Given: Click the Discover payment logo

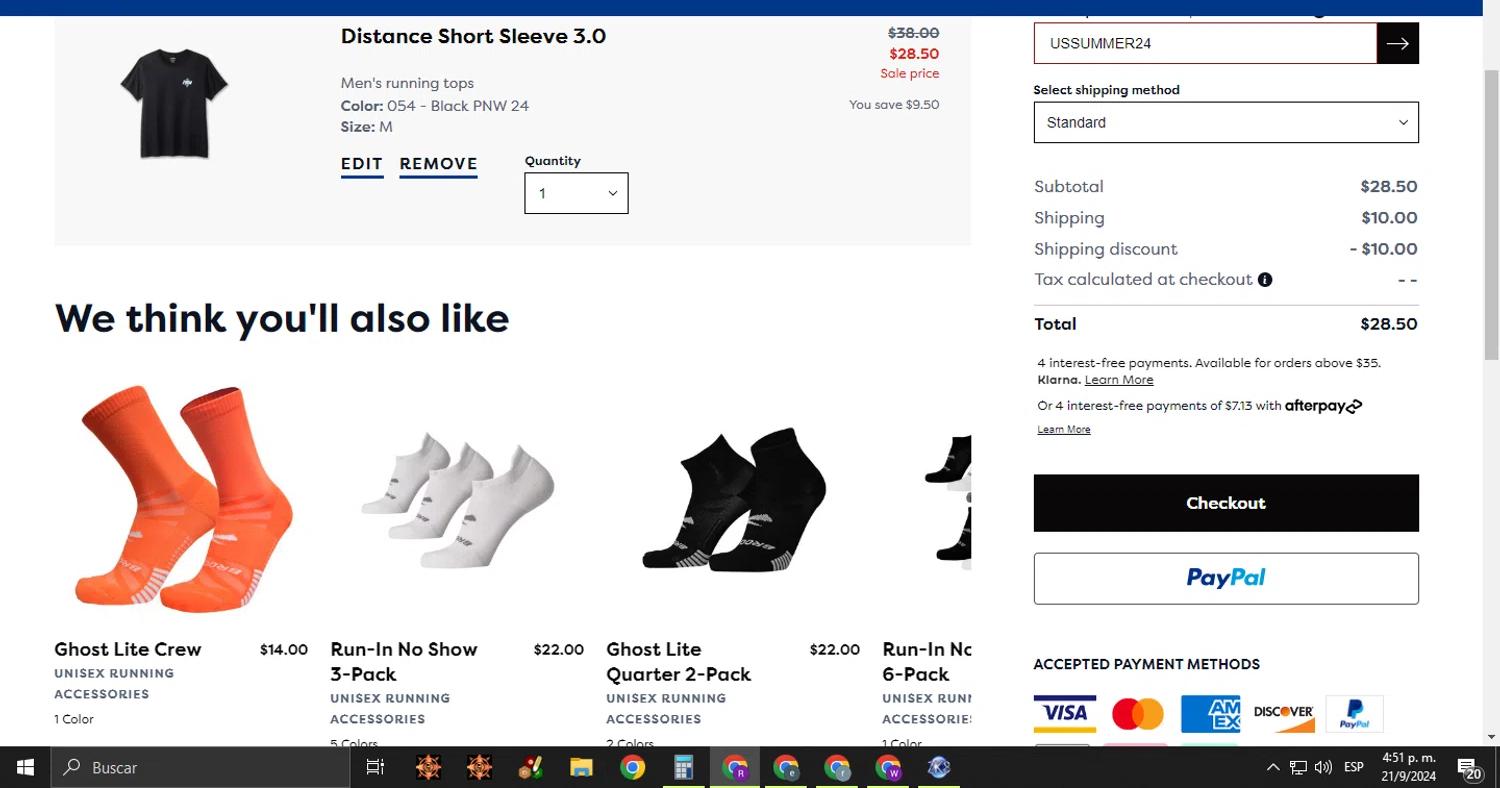Looking at the screenshot, I should (x=1283, y=714).
